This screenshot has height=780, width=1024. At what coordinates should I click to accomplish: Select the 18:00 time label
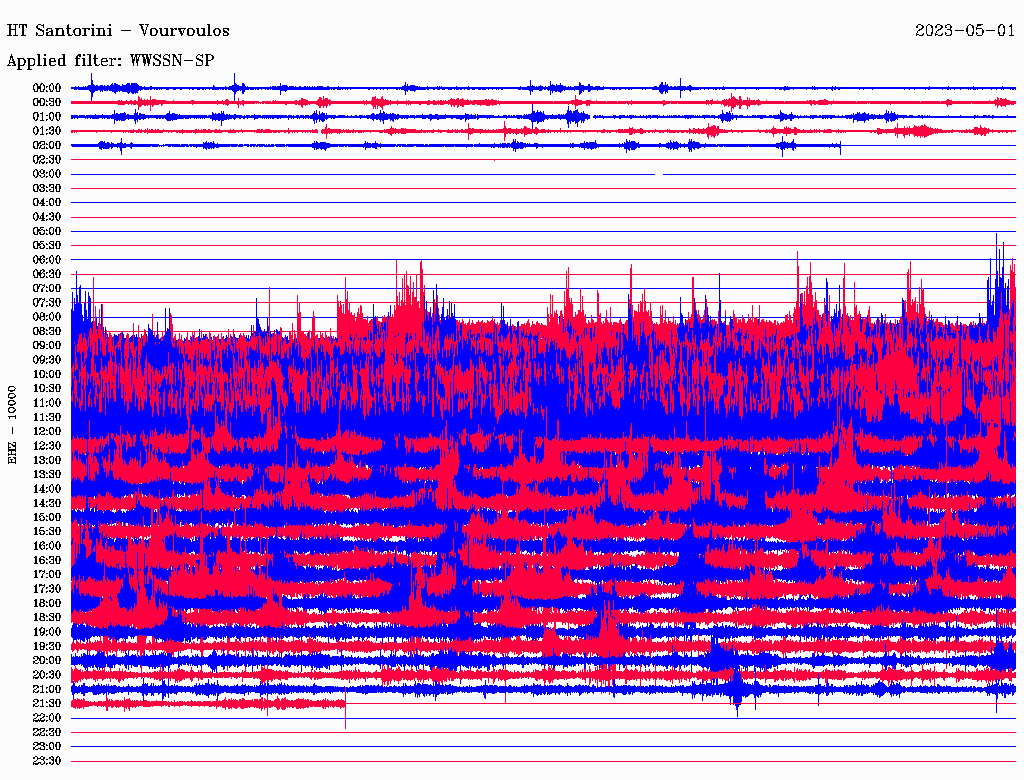point(48,603)
